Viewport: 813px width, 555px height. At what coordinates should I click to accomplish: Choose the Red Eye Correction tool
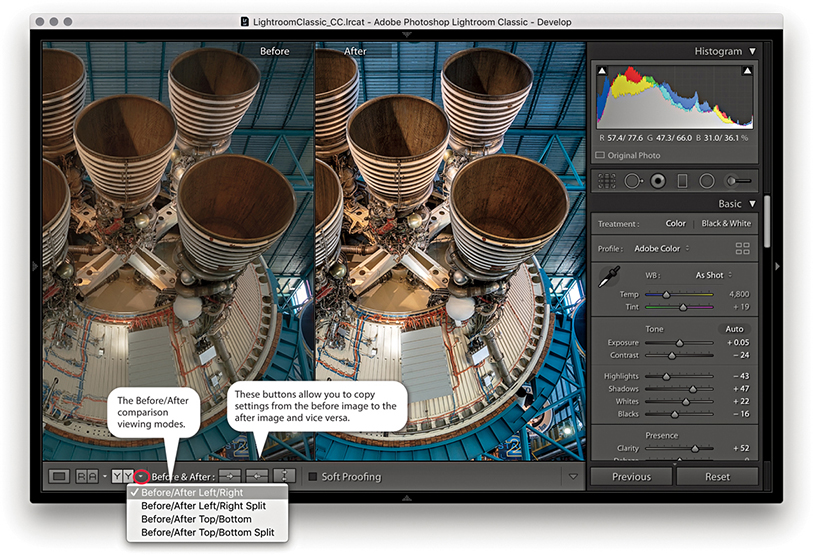[658, 181]
